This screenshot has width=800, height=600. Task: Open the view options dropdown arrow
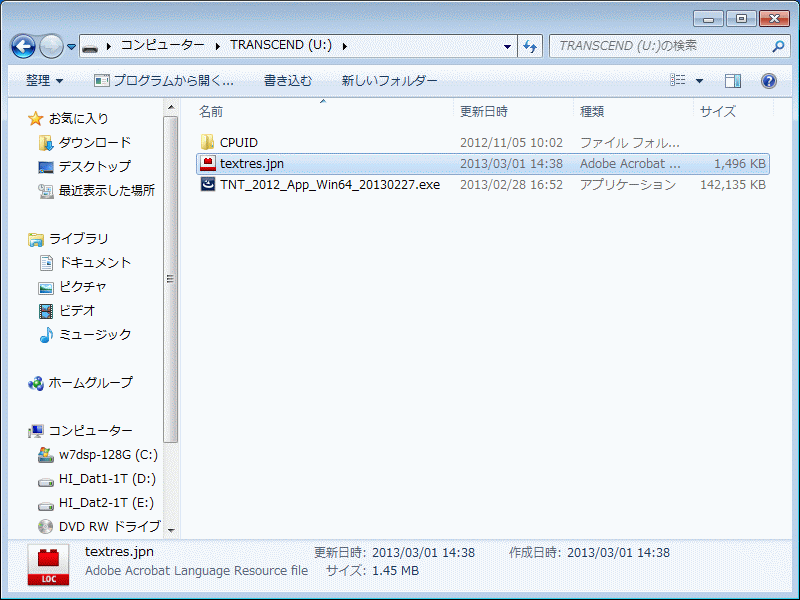[699, 81]
